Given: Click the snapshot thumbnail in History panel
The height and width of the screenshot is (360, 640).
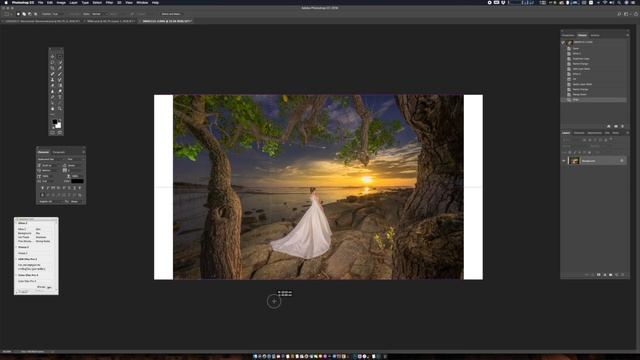Looking at the screenshot, I should click(570, 42).
